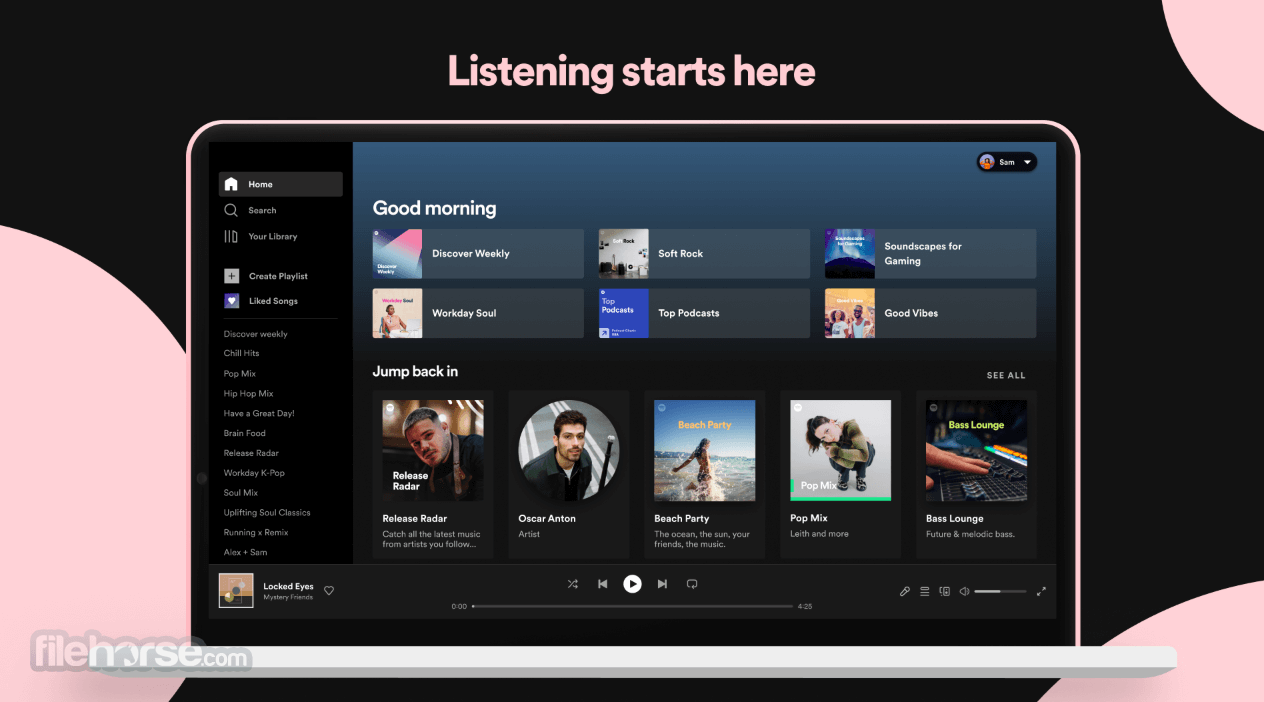This screenshot has width=1264, height=702.
Task: Open Discover Weekly tile
Action: coord(478,254)
